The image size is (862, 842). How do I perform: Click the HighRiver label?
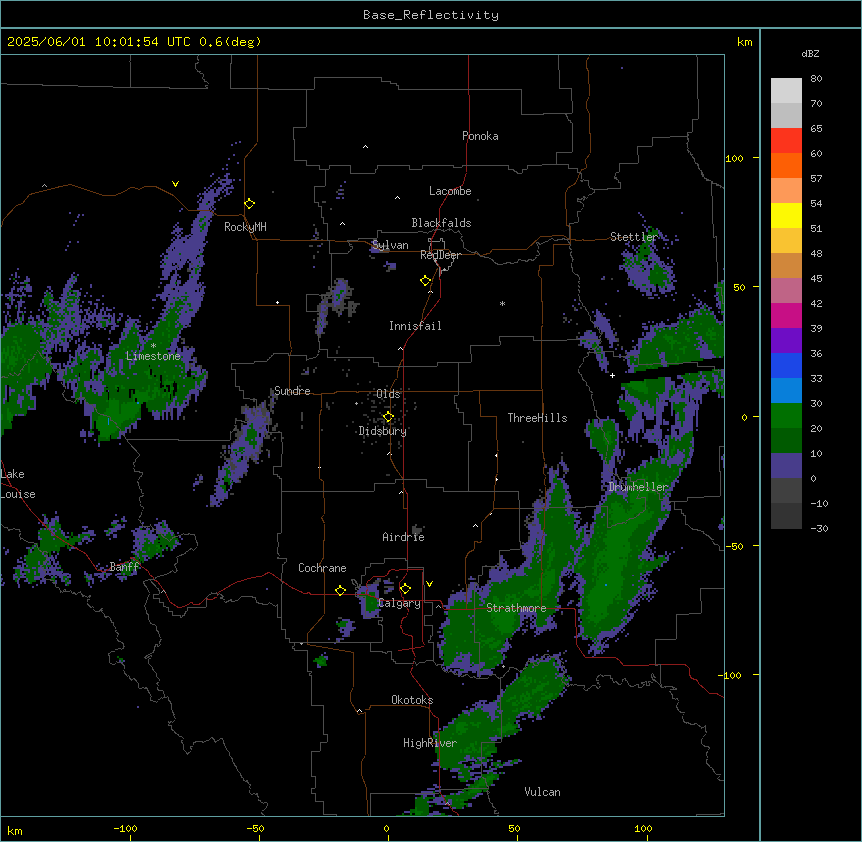430,743
